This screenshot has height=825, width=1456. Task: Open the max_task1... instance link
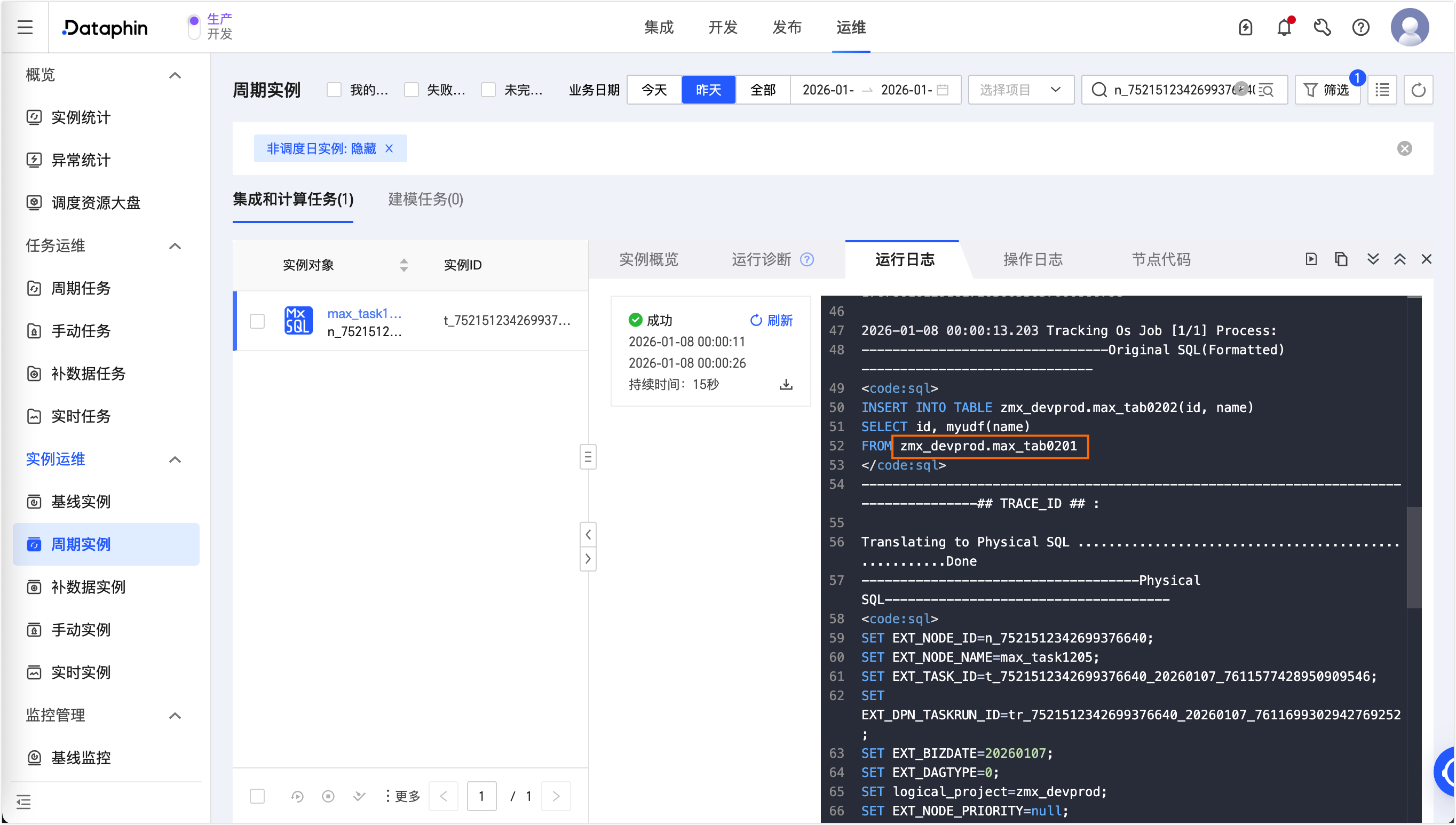coord(365,313)
